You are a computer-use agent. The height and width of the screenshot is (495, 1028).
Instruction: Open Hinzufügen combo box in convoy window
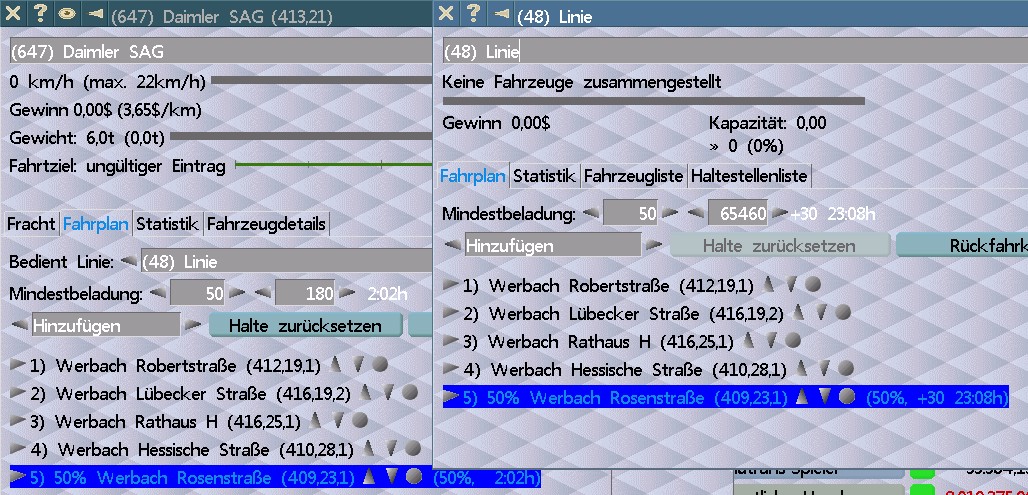click(x=105, y=325)
